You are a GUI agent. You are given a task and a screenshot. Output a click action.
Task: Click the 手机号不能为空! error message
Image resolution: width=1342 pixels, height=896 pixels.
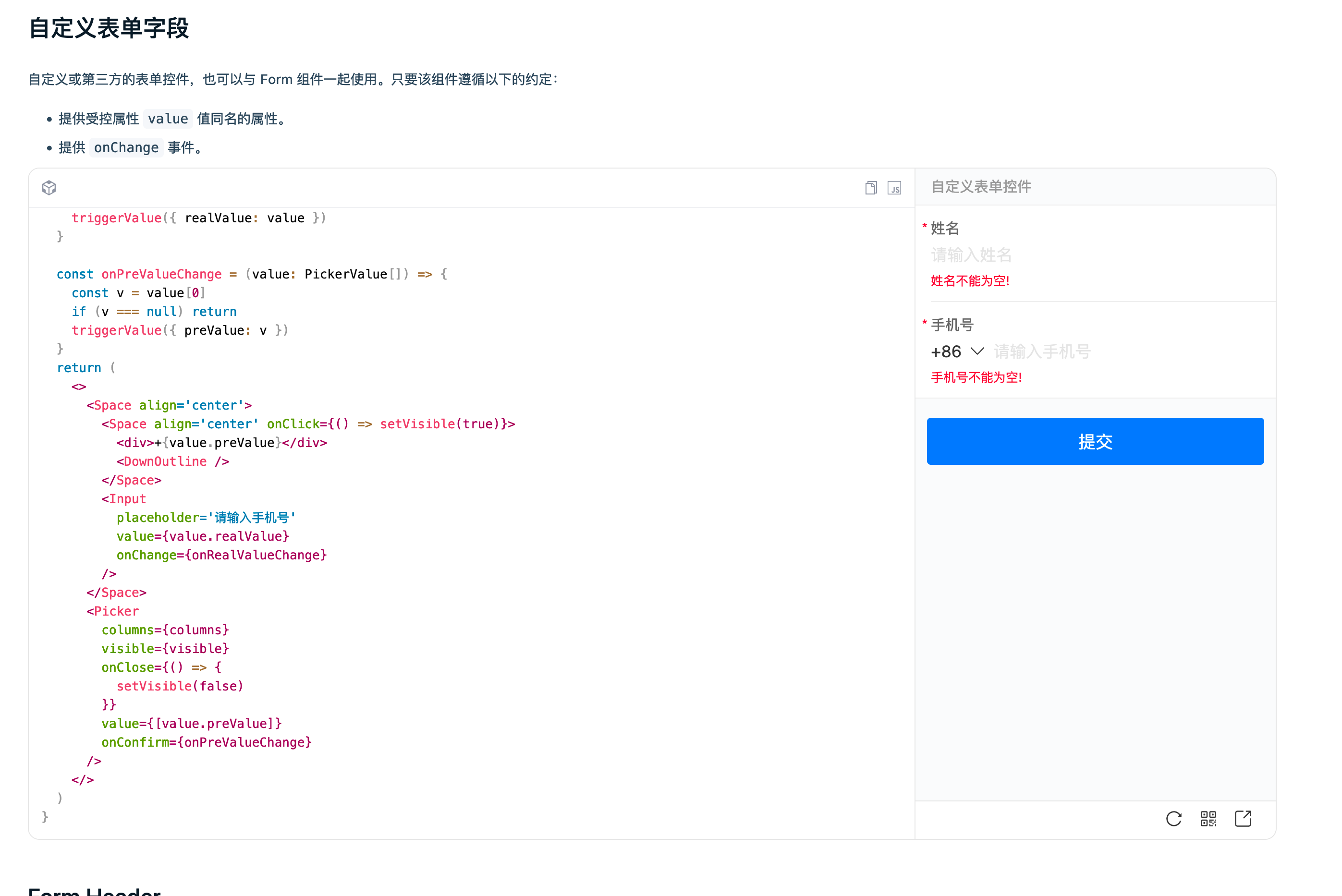tap(976, 377)
